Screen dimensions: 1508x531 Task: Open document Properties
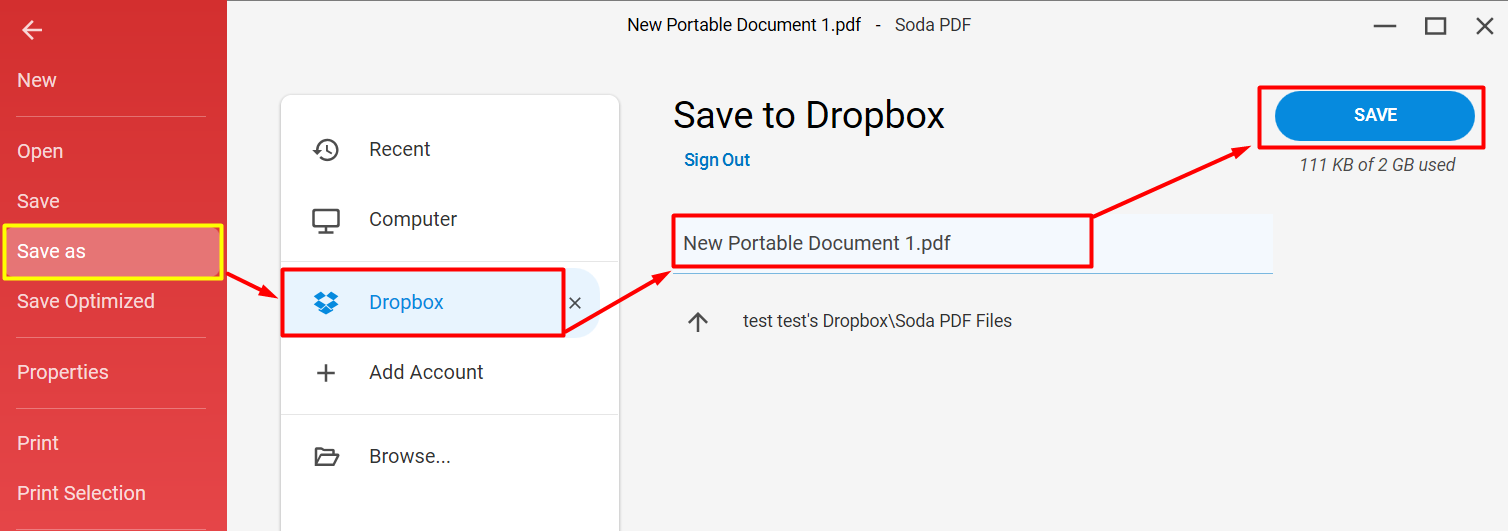coord(63,372)
